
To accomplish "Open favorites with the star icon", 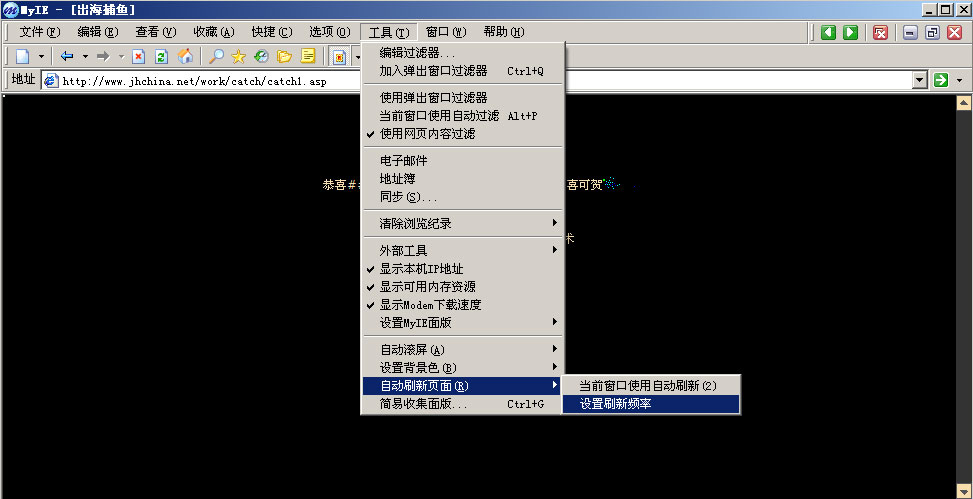I will coord(238,56).
